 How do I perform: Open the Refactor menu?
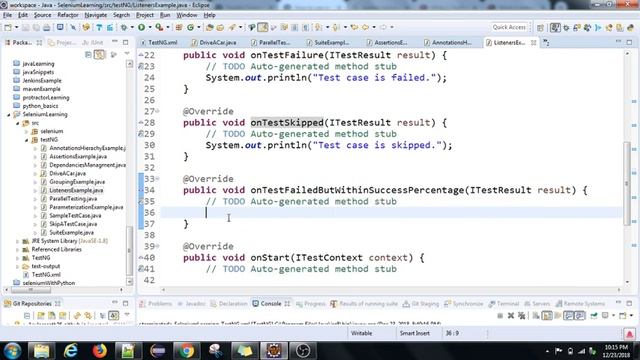[x=68, y=15]
